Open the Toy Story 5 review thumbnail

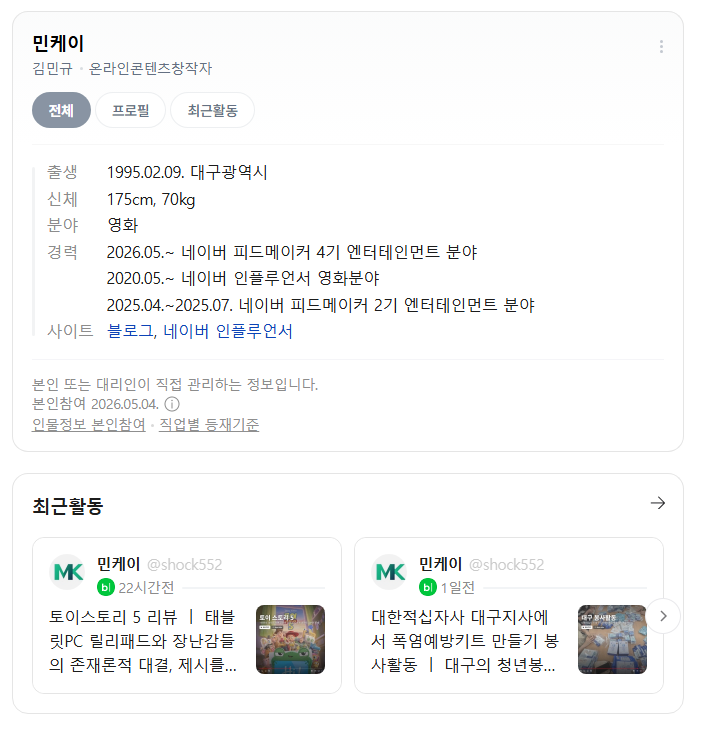[x=290, y=639]
